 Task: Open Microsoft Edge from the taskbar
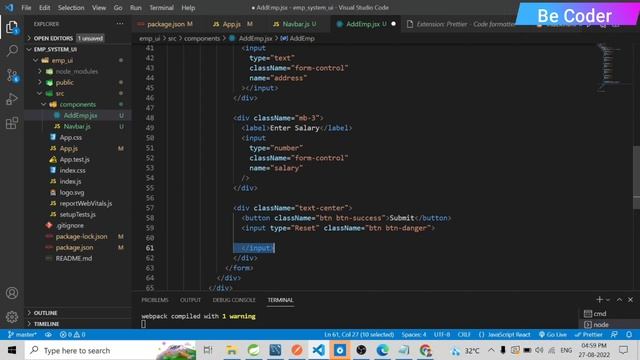pos(382,350)
